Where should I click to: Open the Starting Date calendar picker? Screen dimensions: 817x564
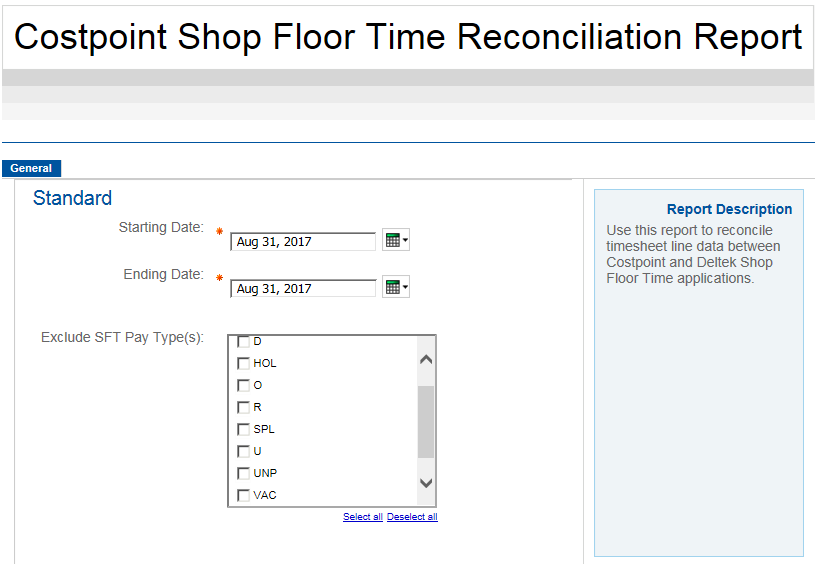click(396, 241)
